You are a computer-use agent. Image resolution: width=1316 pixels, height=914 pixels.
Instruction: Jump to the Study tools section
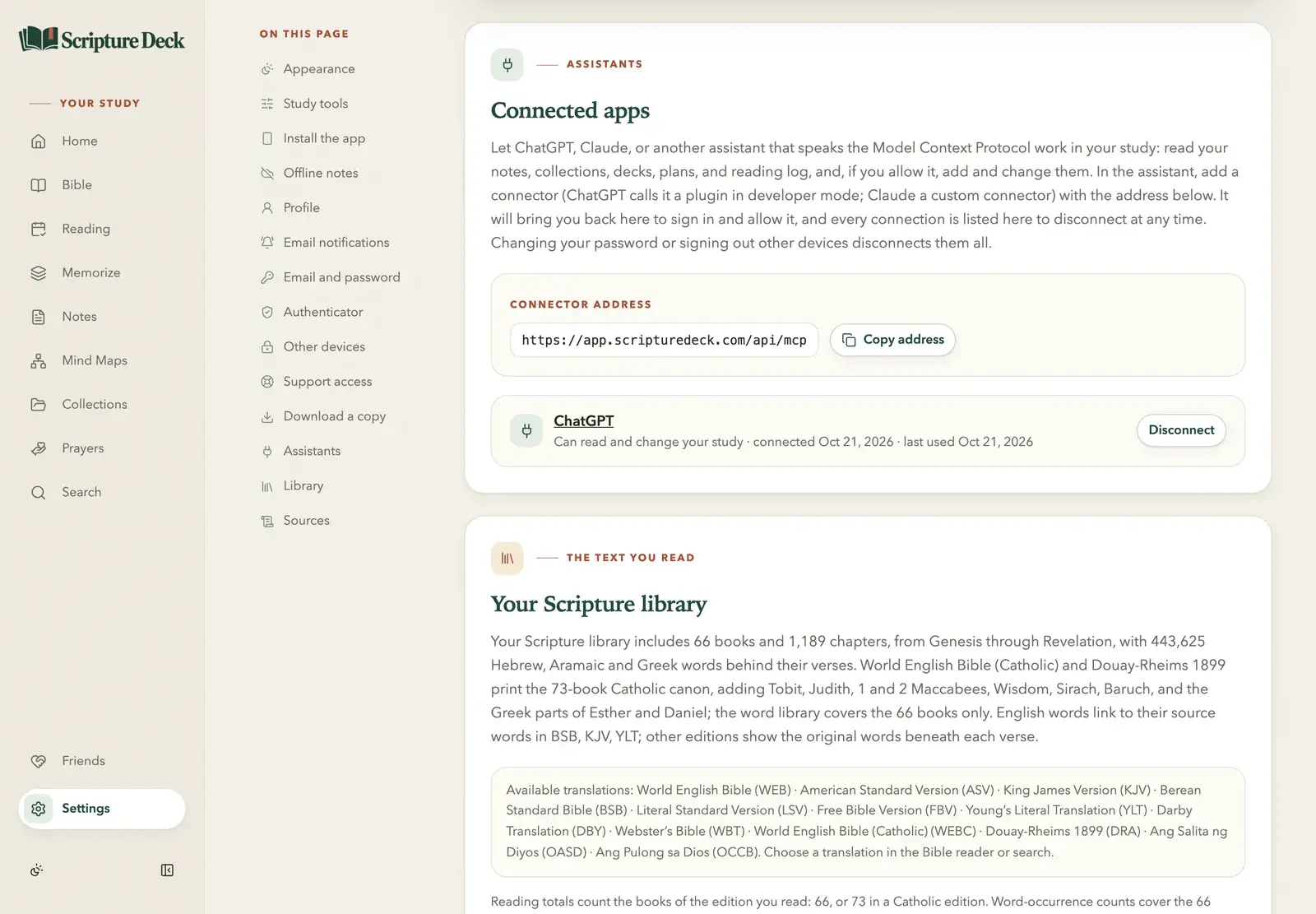pos(316,104)
